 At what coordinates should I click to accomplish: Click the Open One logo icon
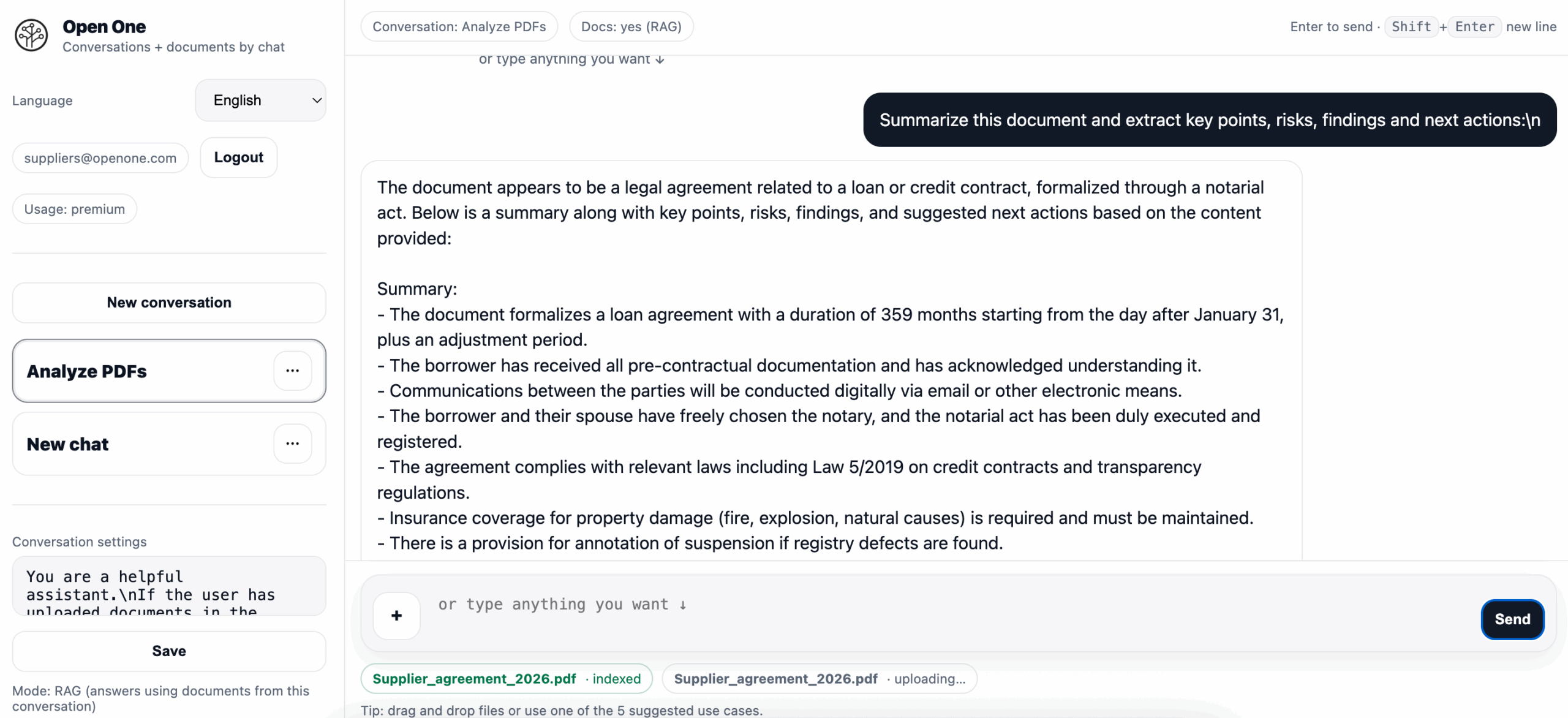pos(30,35)
